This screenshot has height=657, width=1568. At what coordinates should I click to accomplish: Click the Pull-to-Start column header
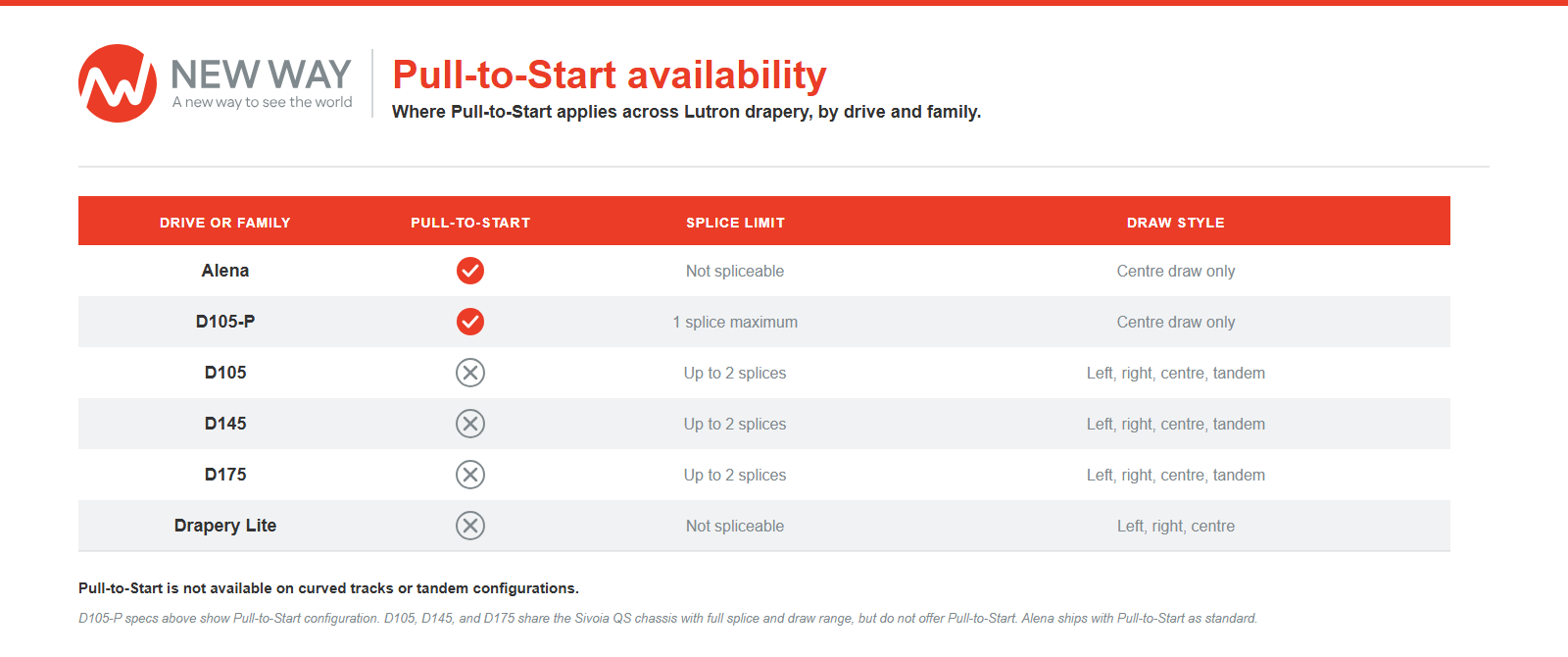[470, 223]
